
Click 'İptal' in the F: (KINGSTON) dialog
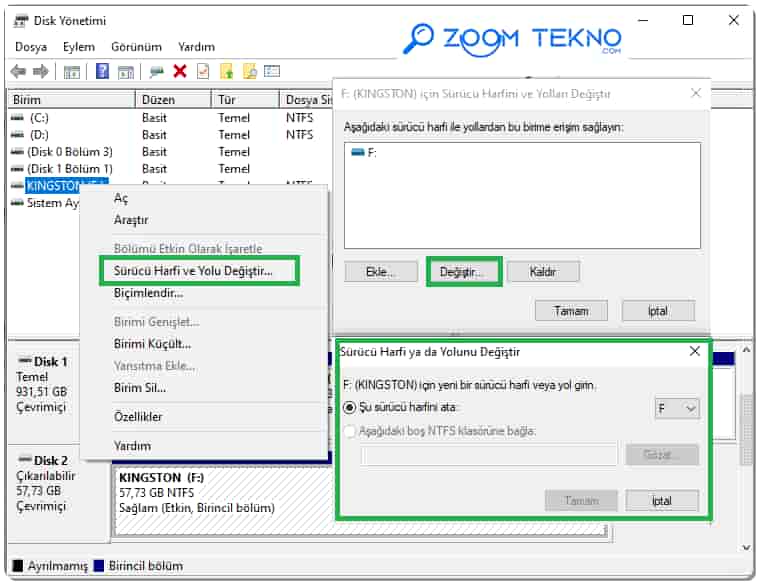(x=658, y=311)
